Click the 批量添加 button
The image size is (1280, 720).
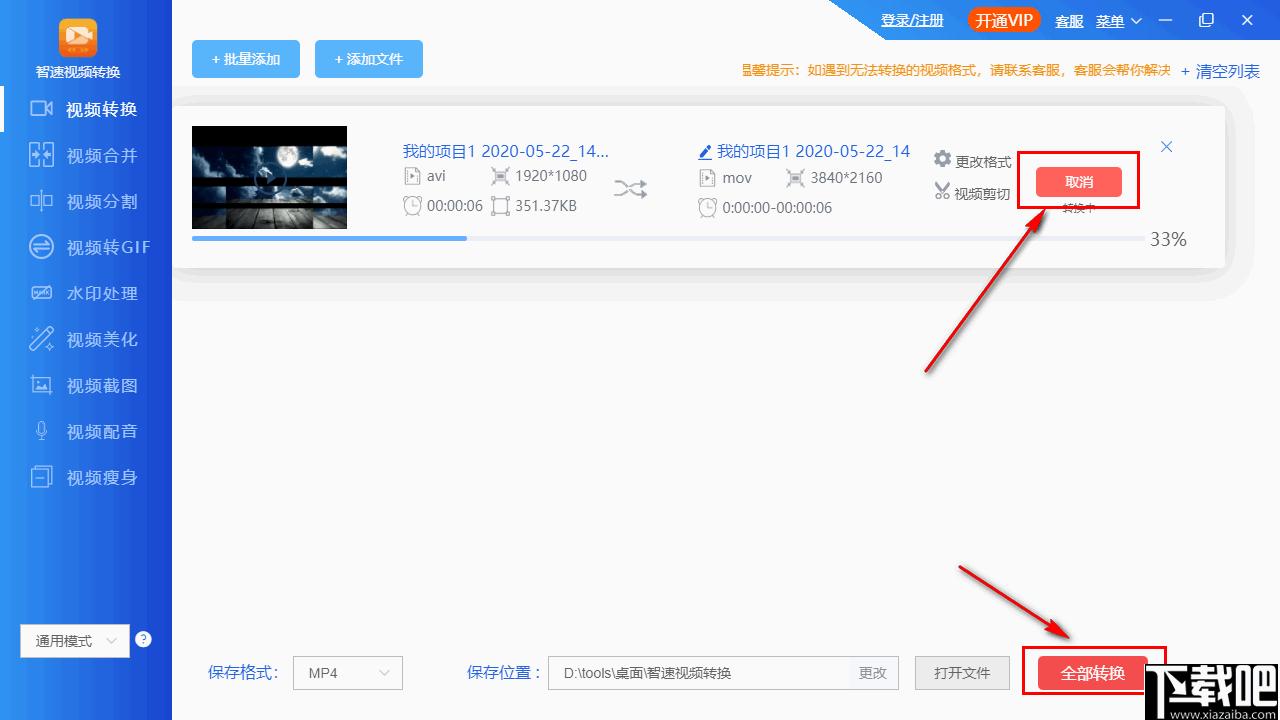[246, 59]
